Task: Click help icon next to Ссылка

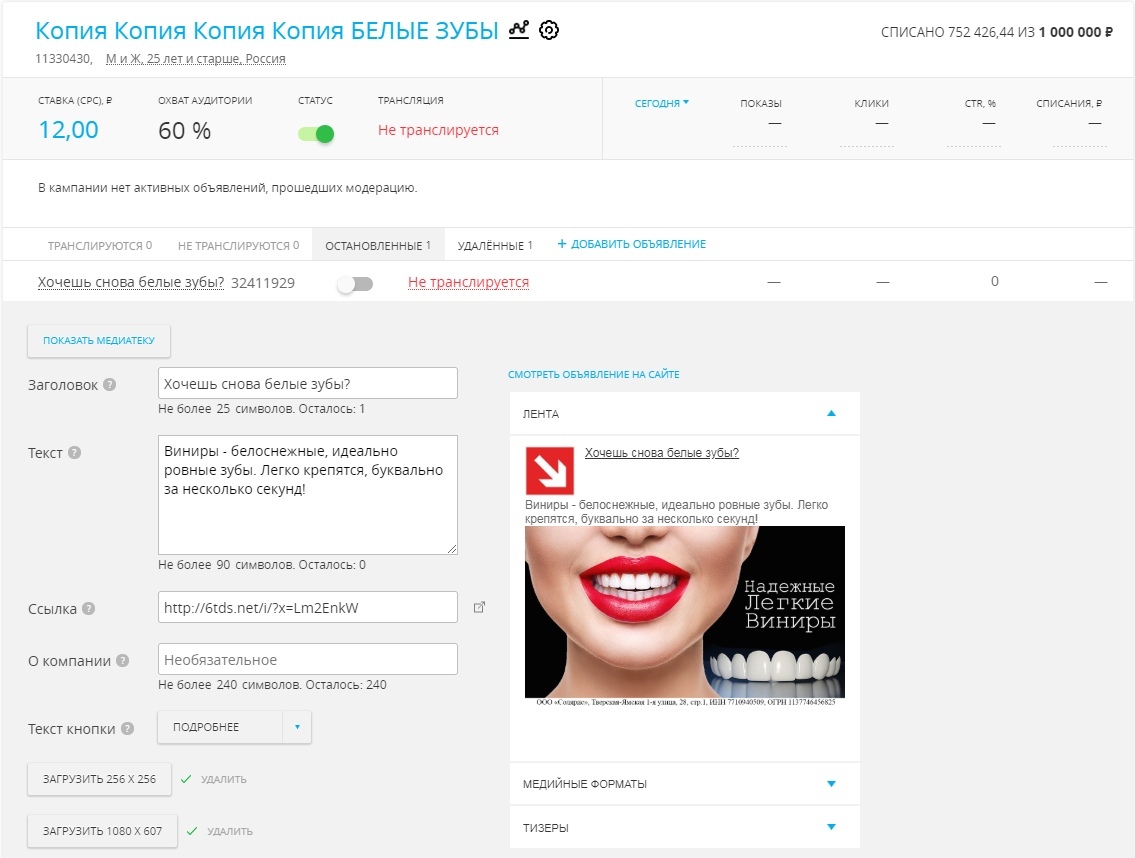Action: pyautogui.click(x=88, y=608)
